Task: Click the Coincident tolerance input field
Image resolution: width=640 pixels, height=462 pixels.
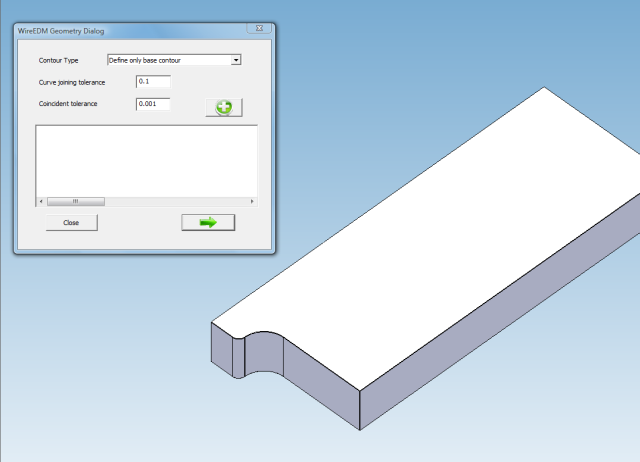Action: [153, 104]
